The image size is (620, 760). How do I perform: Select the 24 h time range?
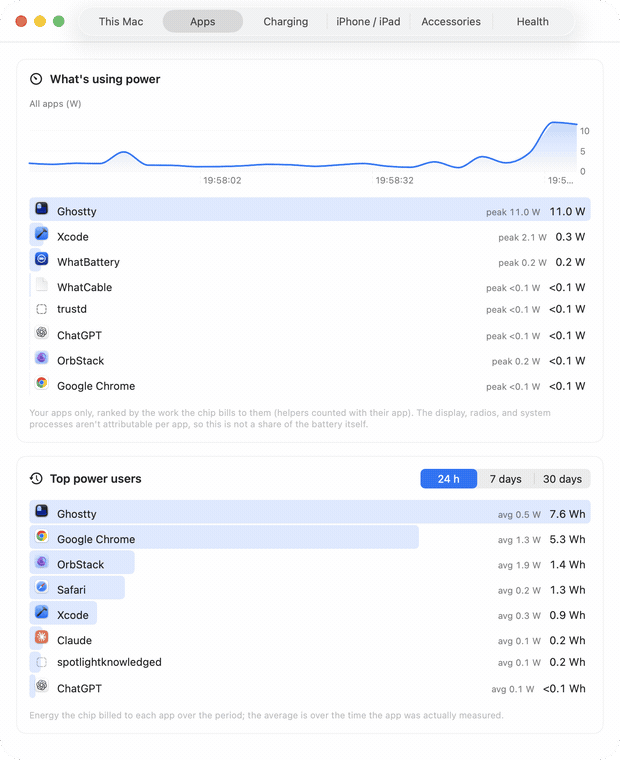click(448, 479)
